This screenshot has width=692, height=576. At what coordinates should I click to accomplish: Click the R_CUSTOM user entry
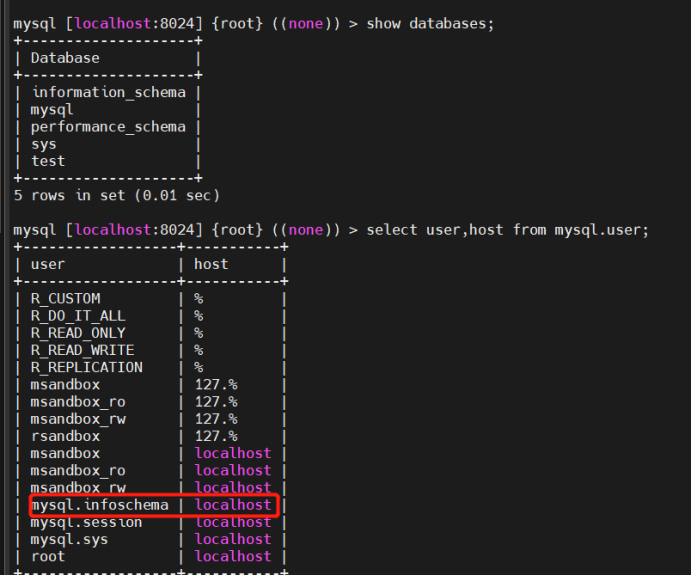click(65, 299)
